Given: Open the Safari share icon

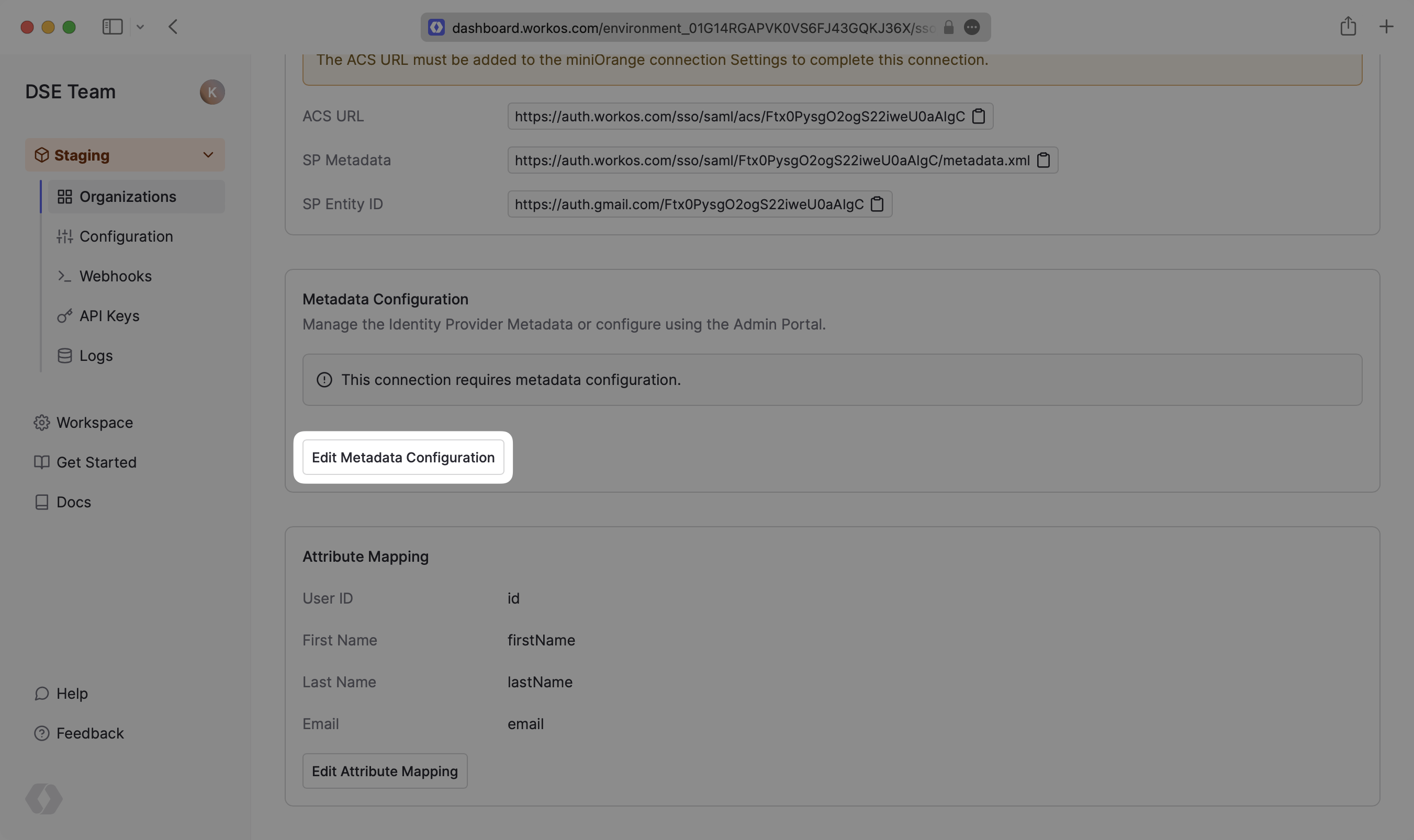Looking at the screenshot, I should 1348,26.
